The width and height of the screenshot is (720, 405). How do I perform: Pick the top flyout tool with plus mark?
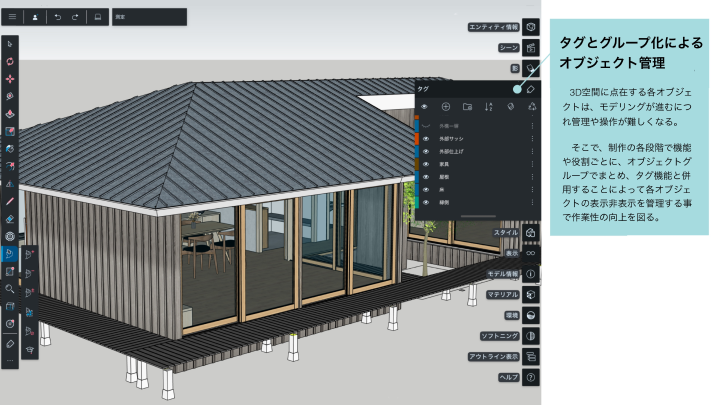click(30, 254)
